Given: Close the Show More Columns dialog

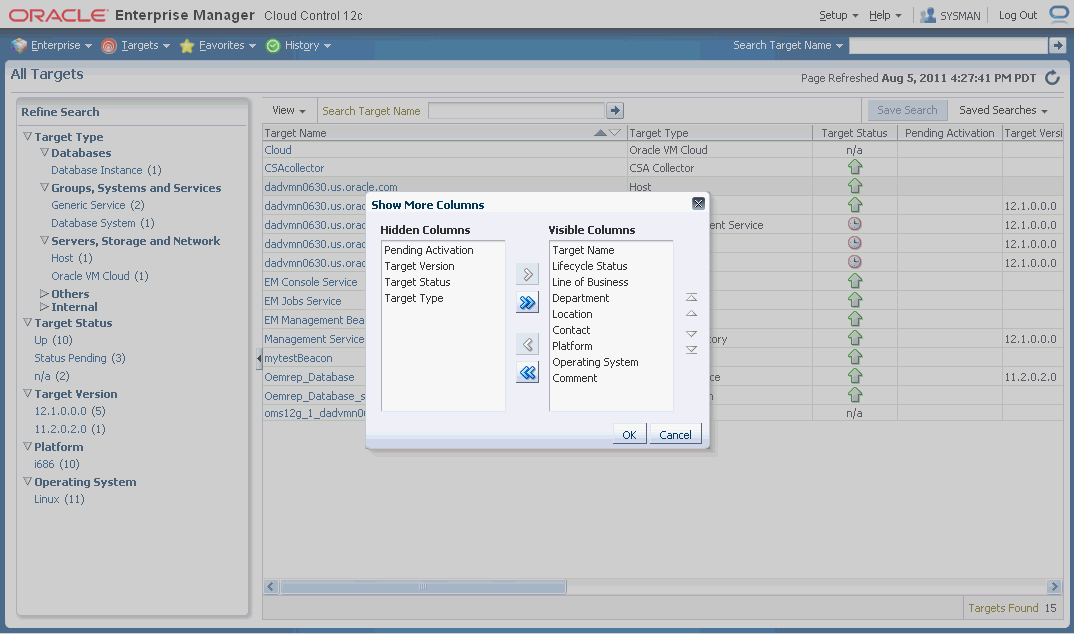Looking at the screenshot, I should tap(698, 203).
